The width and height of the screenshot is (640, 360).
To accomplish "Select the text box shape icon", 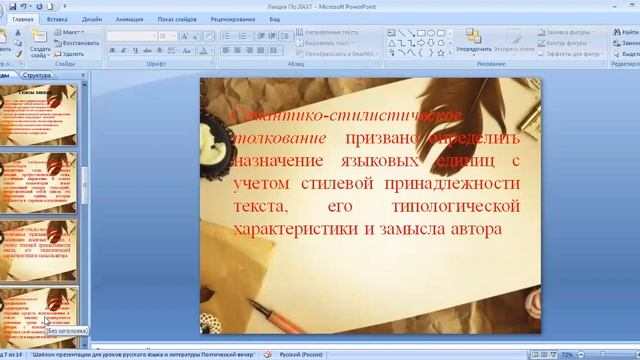I will [391, 33].
